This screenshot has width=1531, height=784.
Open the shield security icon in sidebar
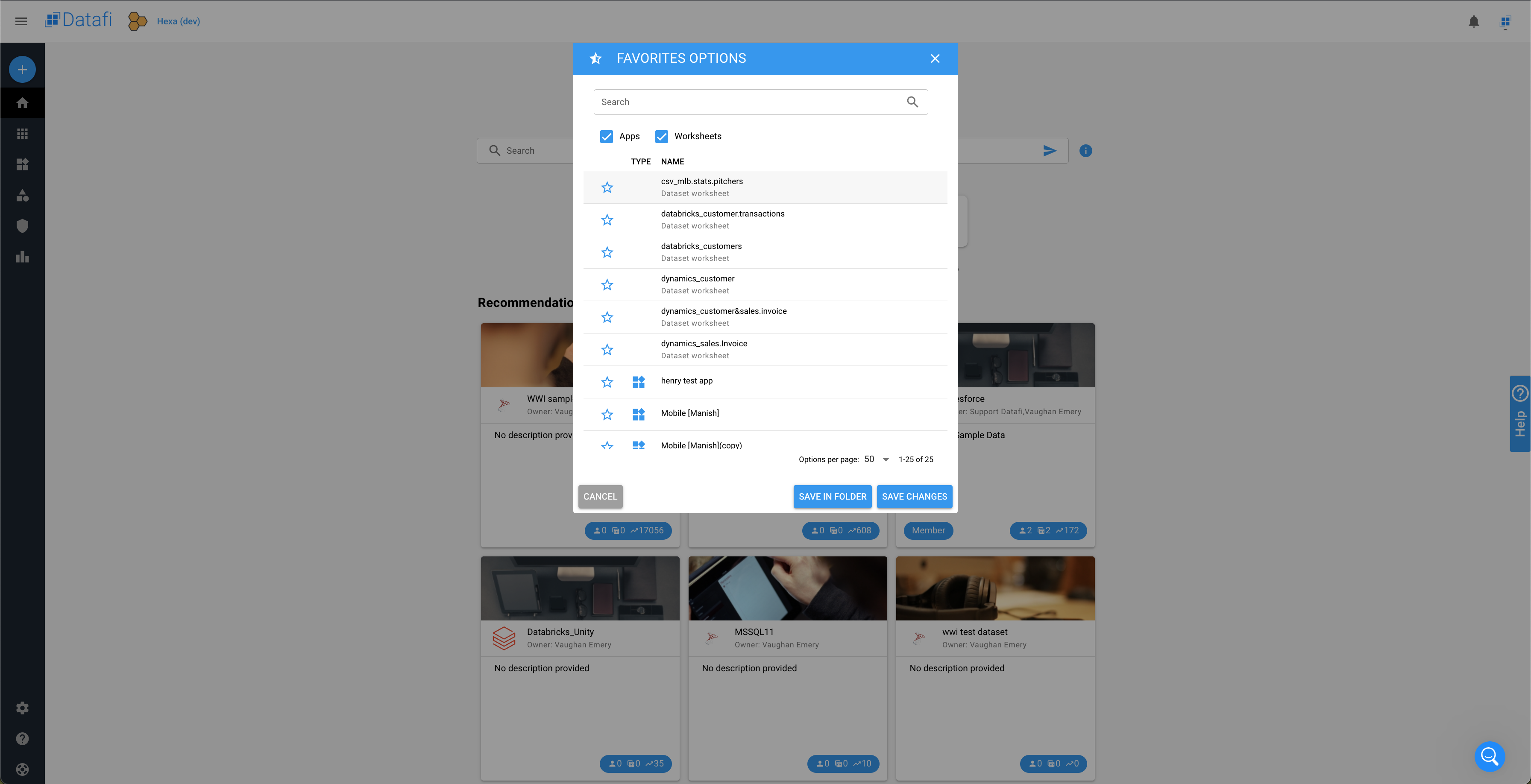point(22,226)
